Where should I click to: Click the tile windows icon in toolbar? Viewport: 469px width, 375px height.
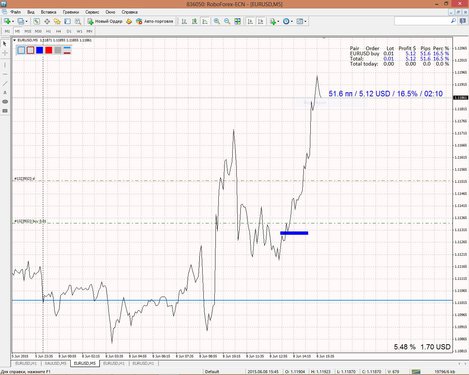tap(237, 21)
